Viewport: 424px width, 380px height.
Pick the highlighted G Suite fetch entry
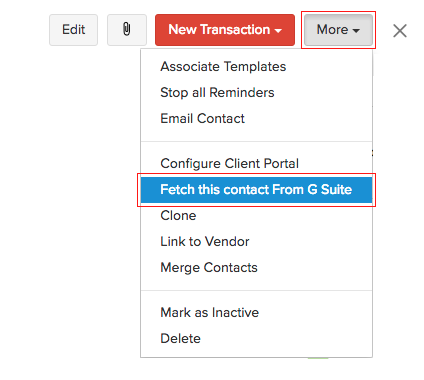[x=256, y=190]
